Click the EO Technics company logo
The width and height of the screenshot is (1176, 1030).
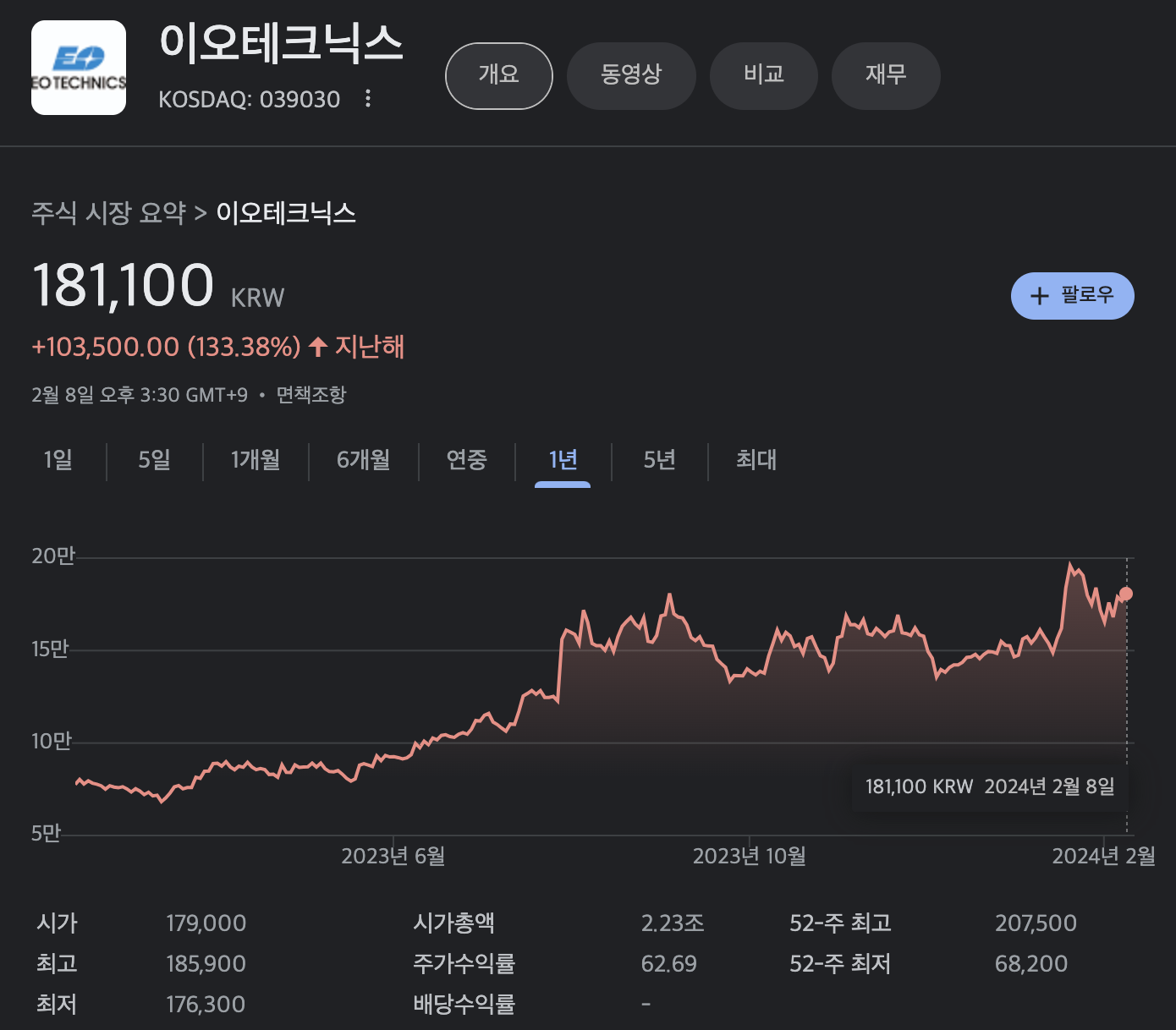[79, 68]
